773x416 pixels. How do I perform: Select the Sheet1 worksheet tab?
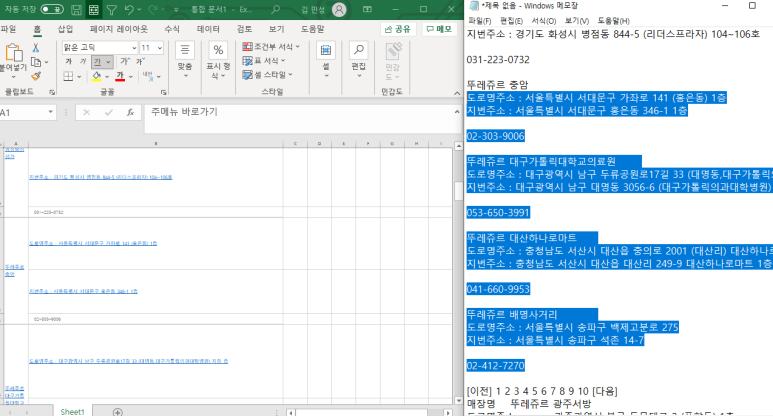click(x=72, y=412)
